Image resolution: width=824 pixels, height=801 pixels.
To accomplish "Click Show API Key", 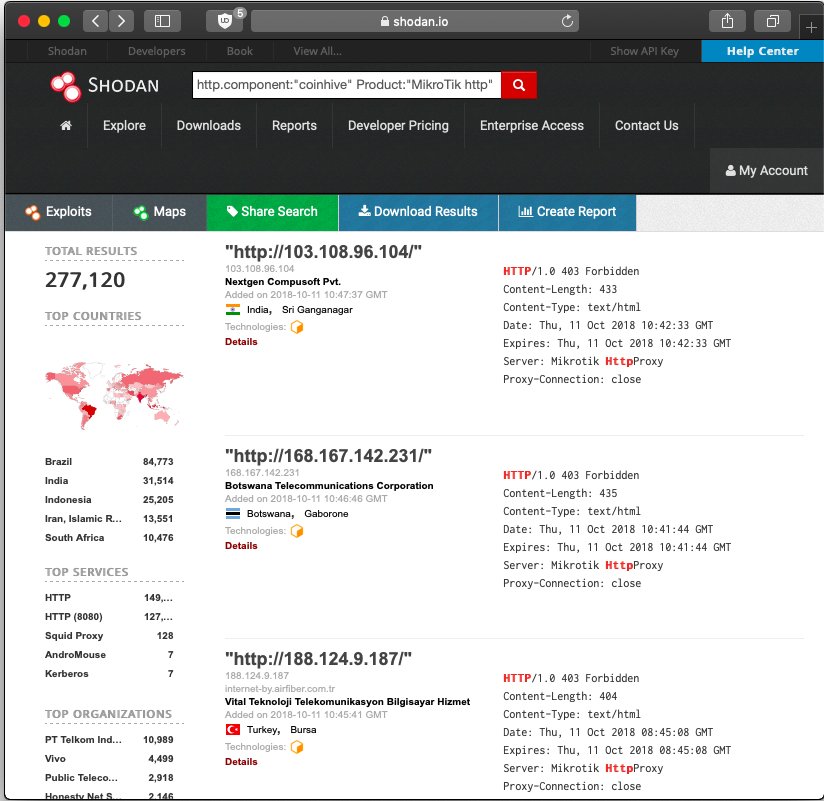I will 644,51.
